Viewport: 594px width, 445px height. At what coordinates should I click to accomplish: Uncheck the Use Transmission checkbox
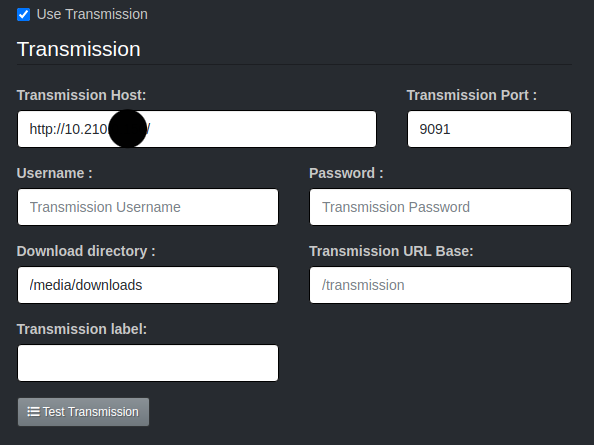[23, 15]
